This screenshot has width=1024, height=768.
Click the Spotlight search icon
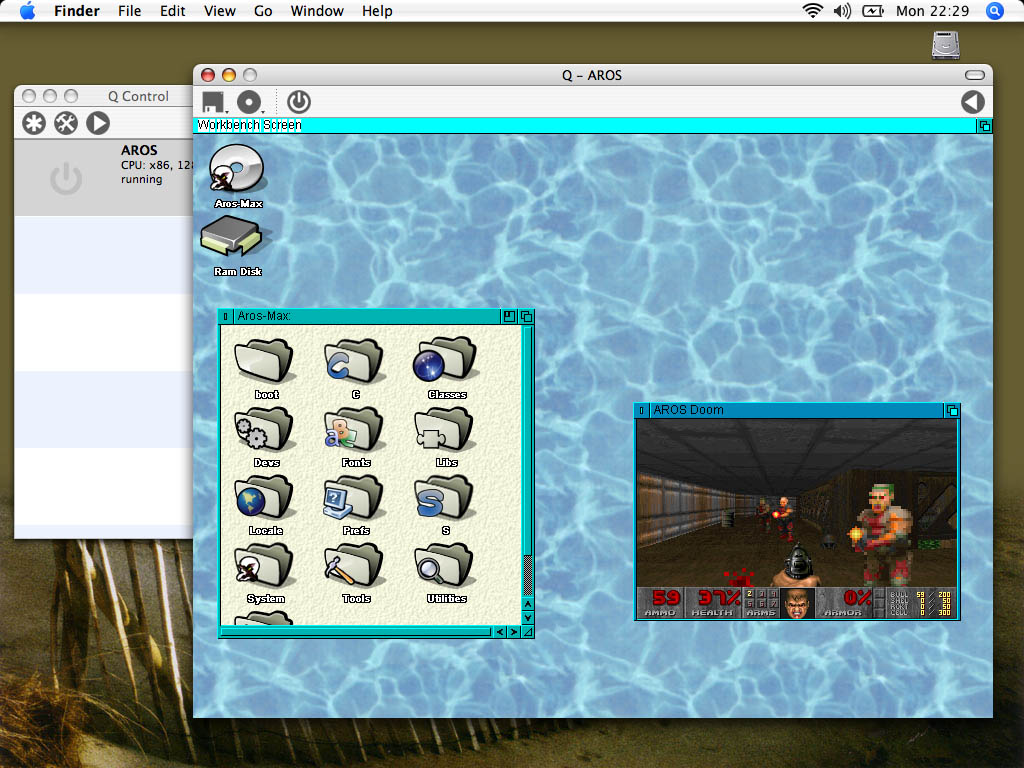click(995, 10)
